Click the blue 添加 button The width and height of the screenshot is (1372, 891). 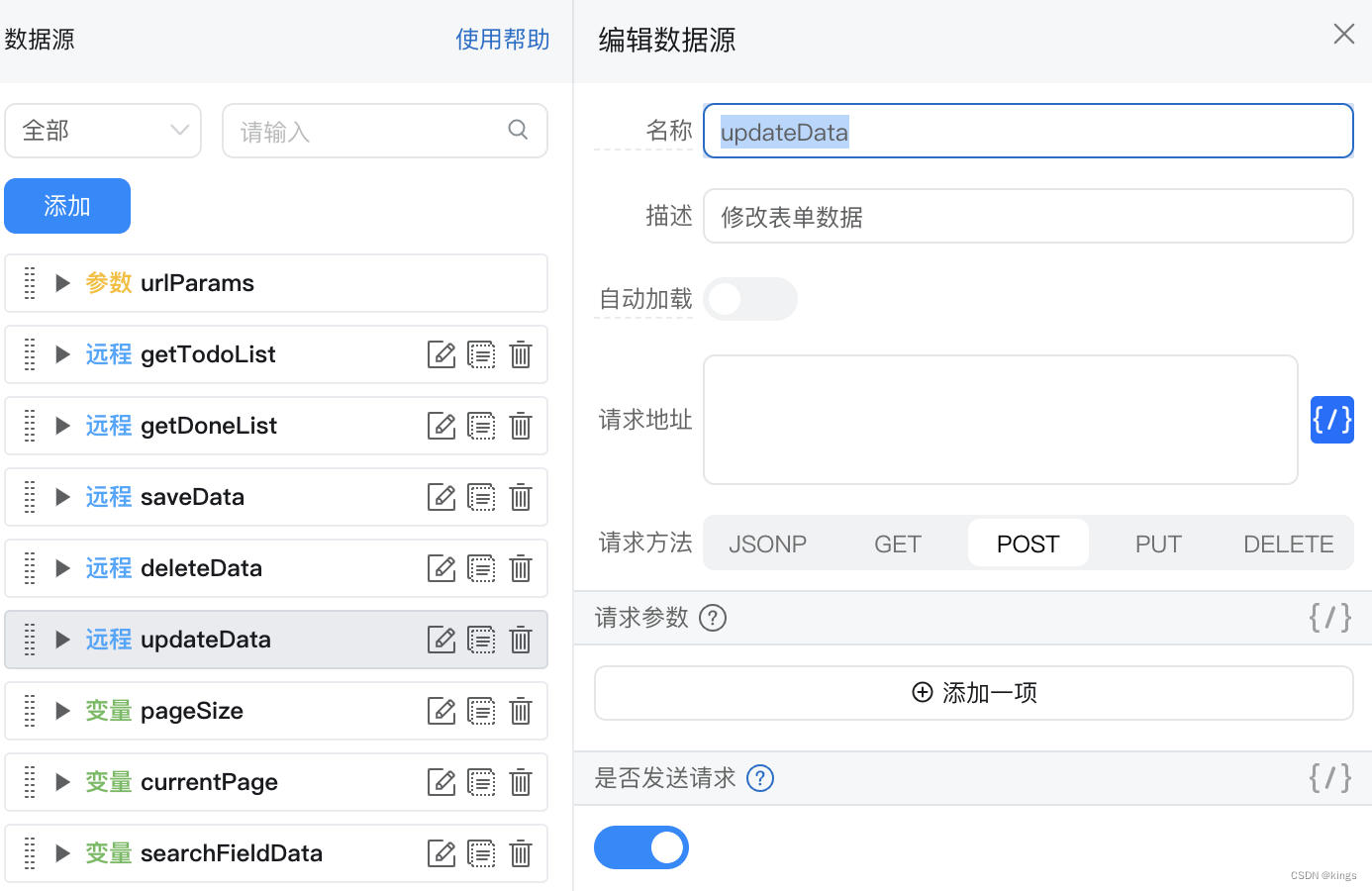click(x=67, y=206)
